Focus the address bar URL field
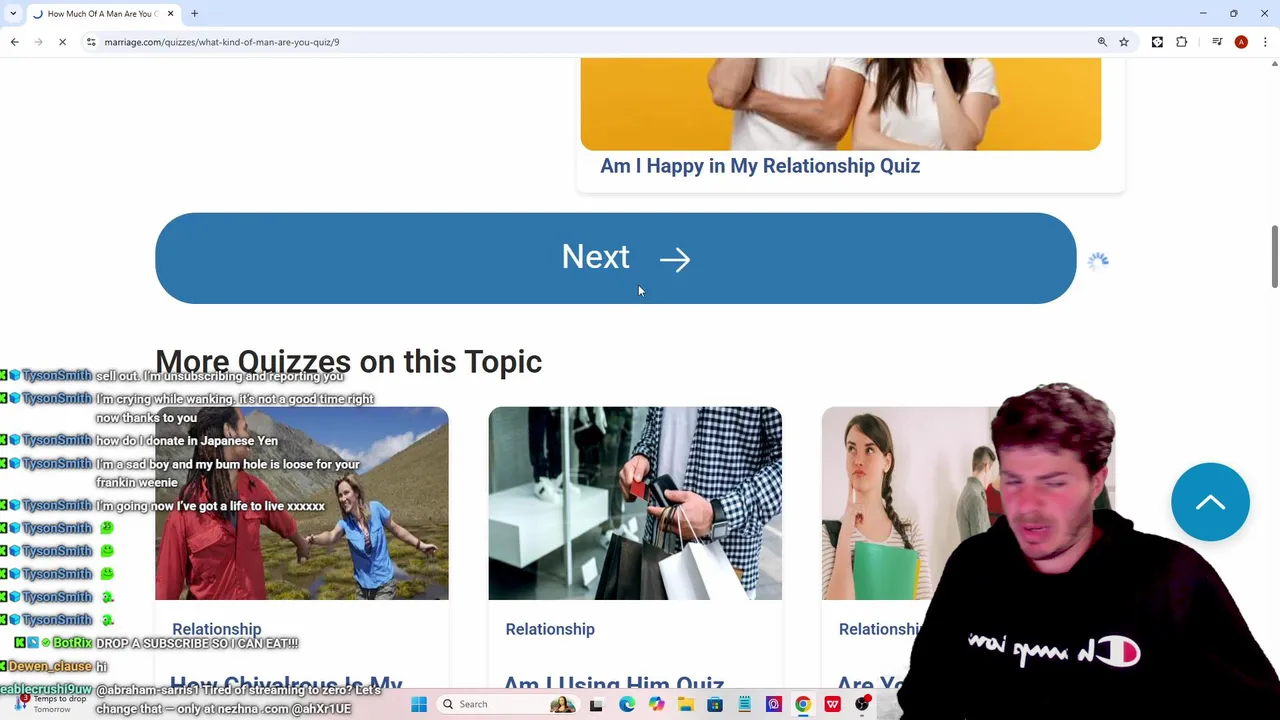Viewport: 1280px width, 720px height. pyautogui.click(x=590, y=42)
